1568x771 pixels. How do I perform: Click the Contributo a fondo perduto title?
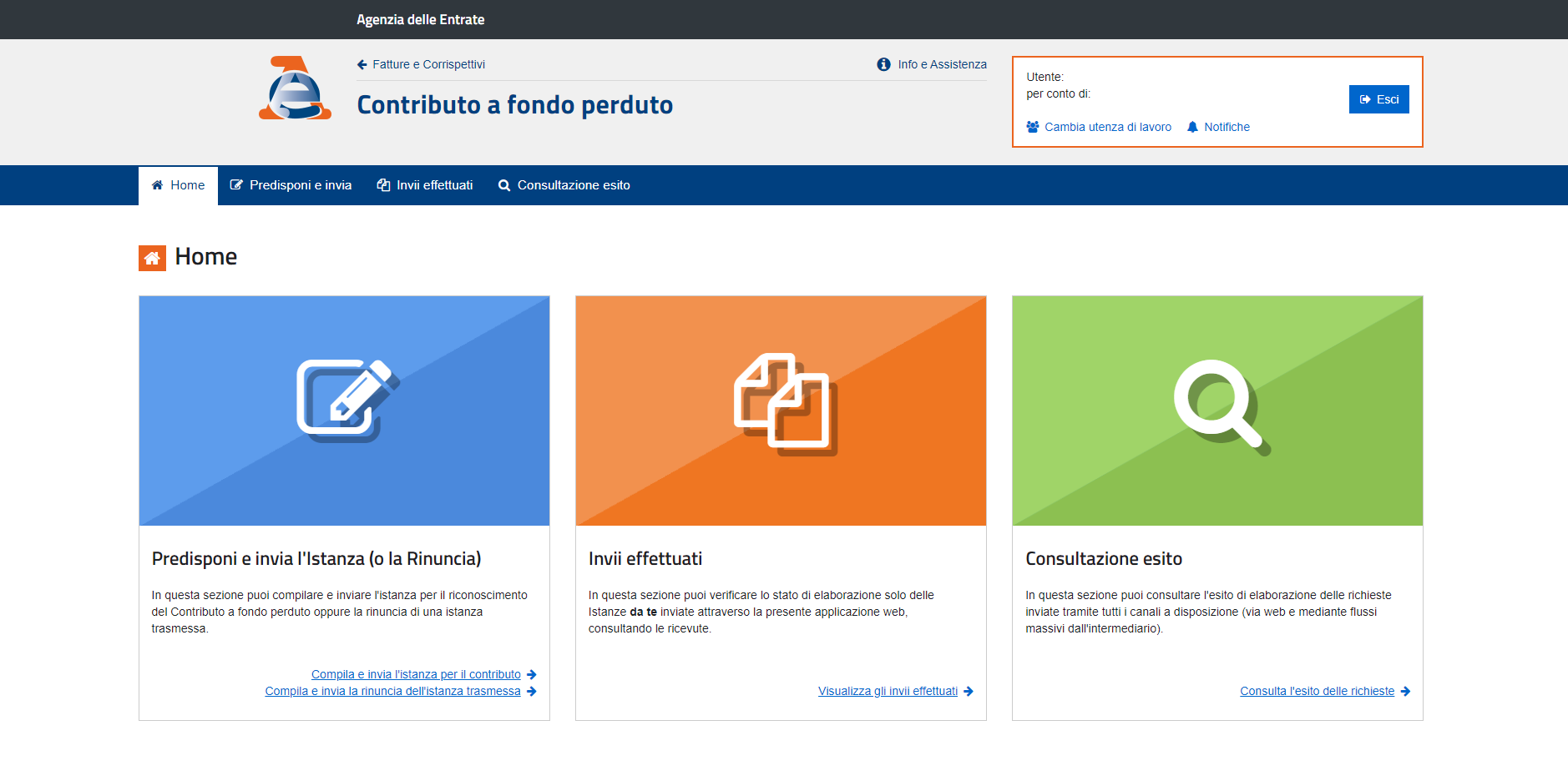514,105
